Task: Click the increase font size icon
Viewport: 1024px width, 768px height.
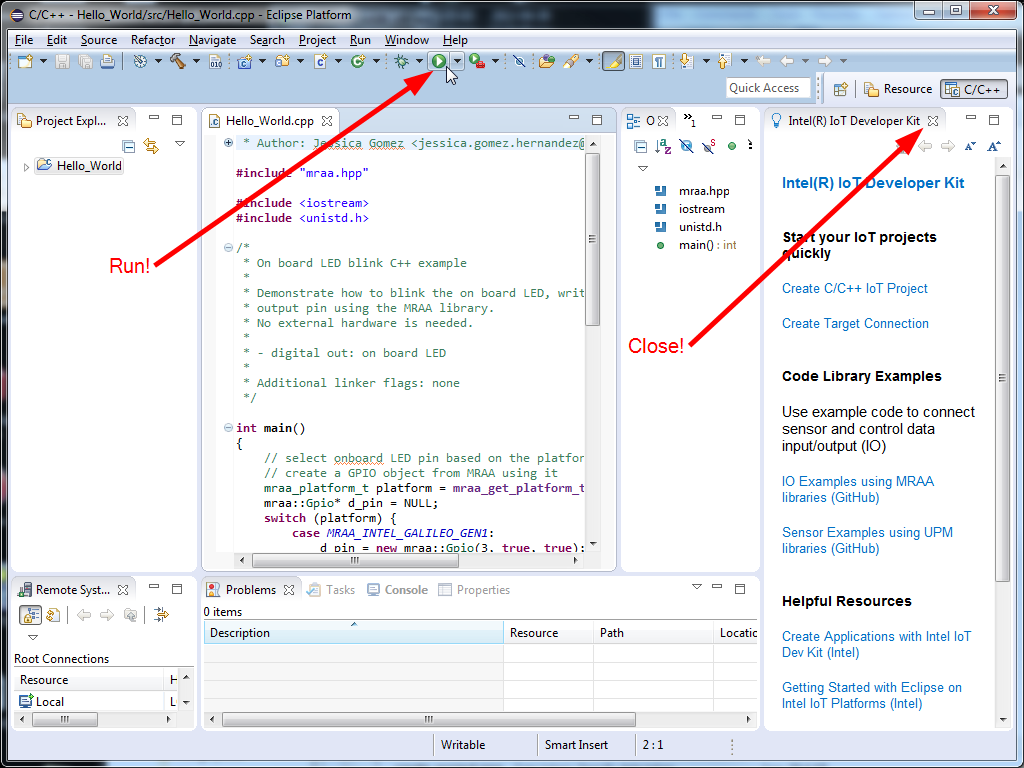Action: tap(994, 146)
